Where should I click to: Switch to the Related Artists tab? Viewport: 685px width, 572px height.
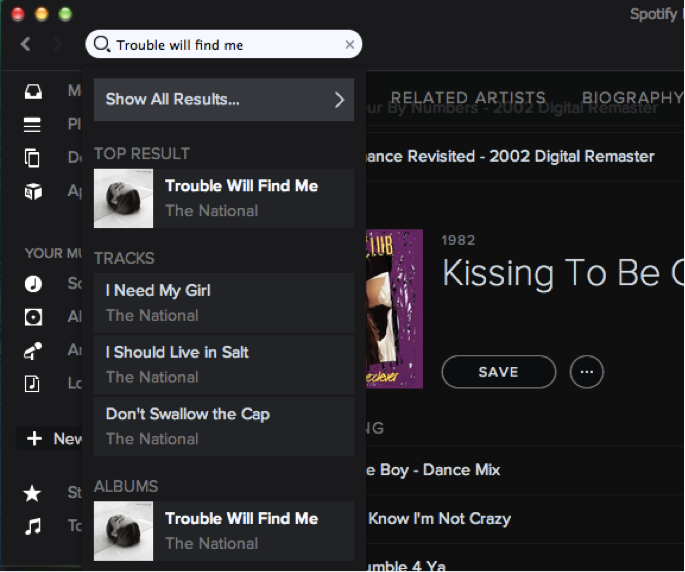pyautogui.click(x=468, y=98)
